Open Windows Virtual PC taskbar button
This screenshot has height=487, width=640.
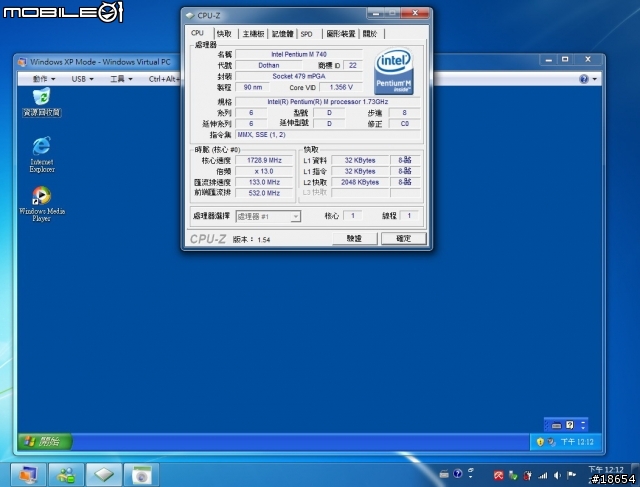[28, 474]
